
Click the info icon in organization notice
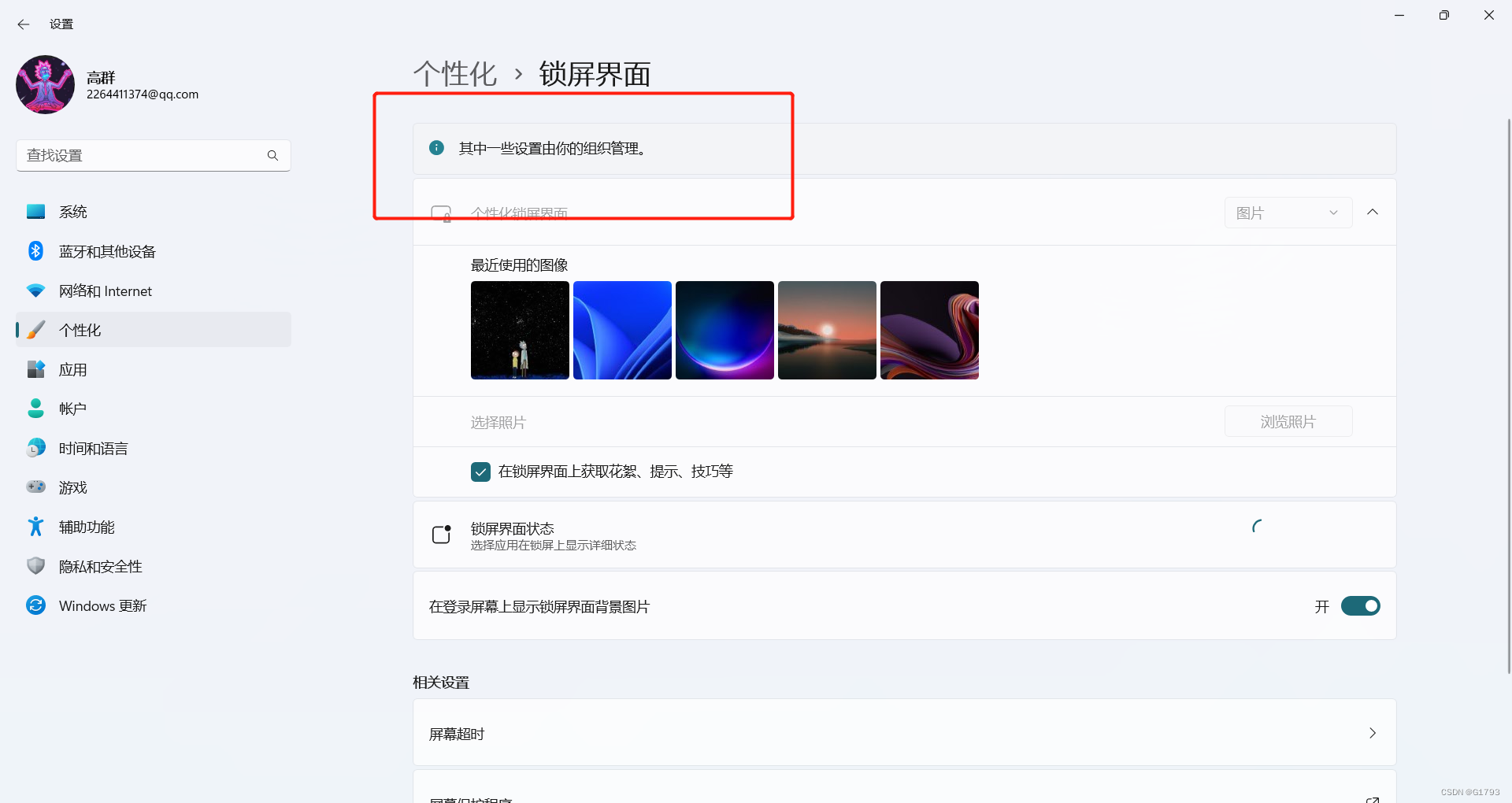(x=436, y=148)
